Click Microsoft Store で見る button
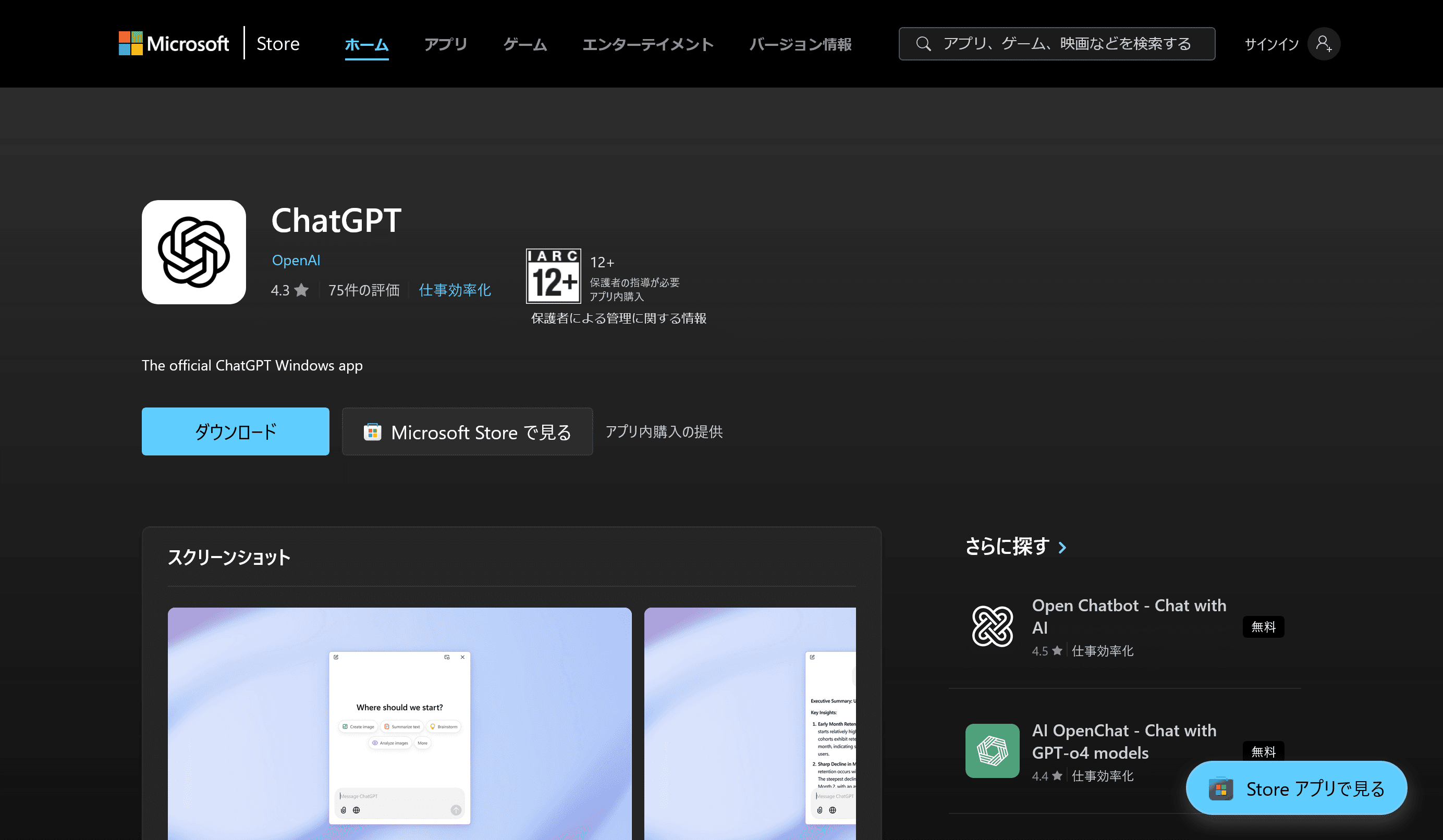The image size is (1443, 840). coord(467,431)
